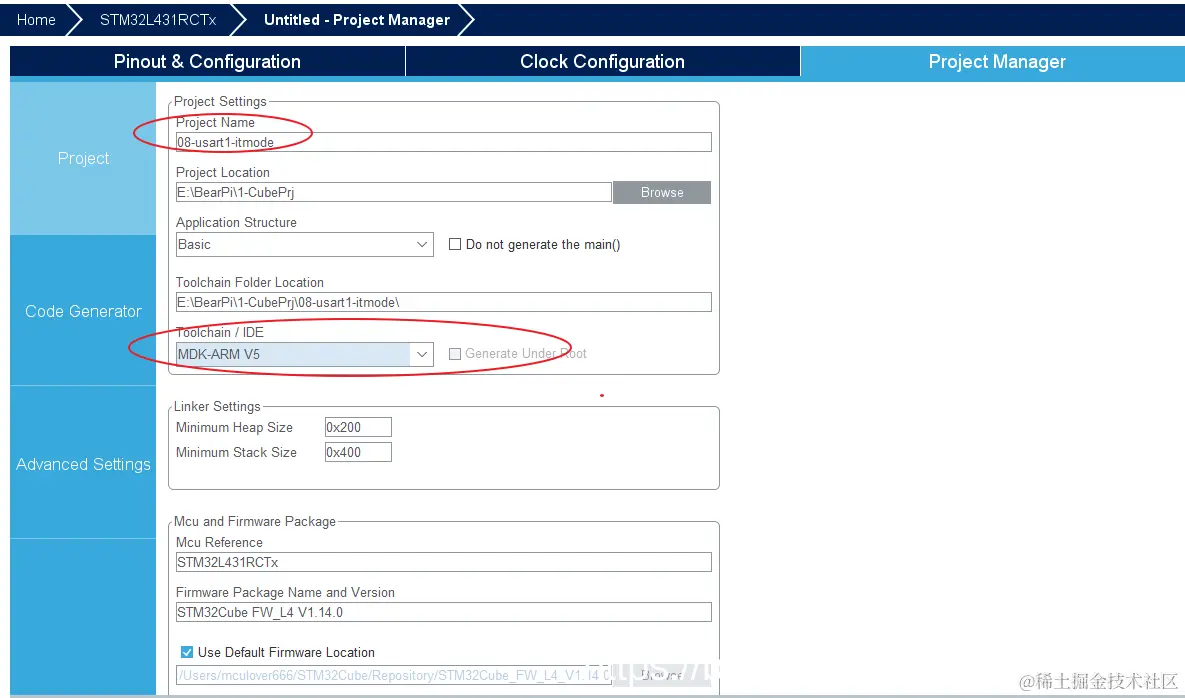Toggle Generate Under Root checkbox
The height and width of the screenshot is (698, 1185).
pos(455,354)
